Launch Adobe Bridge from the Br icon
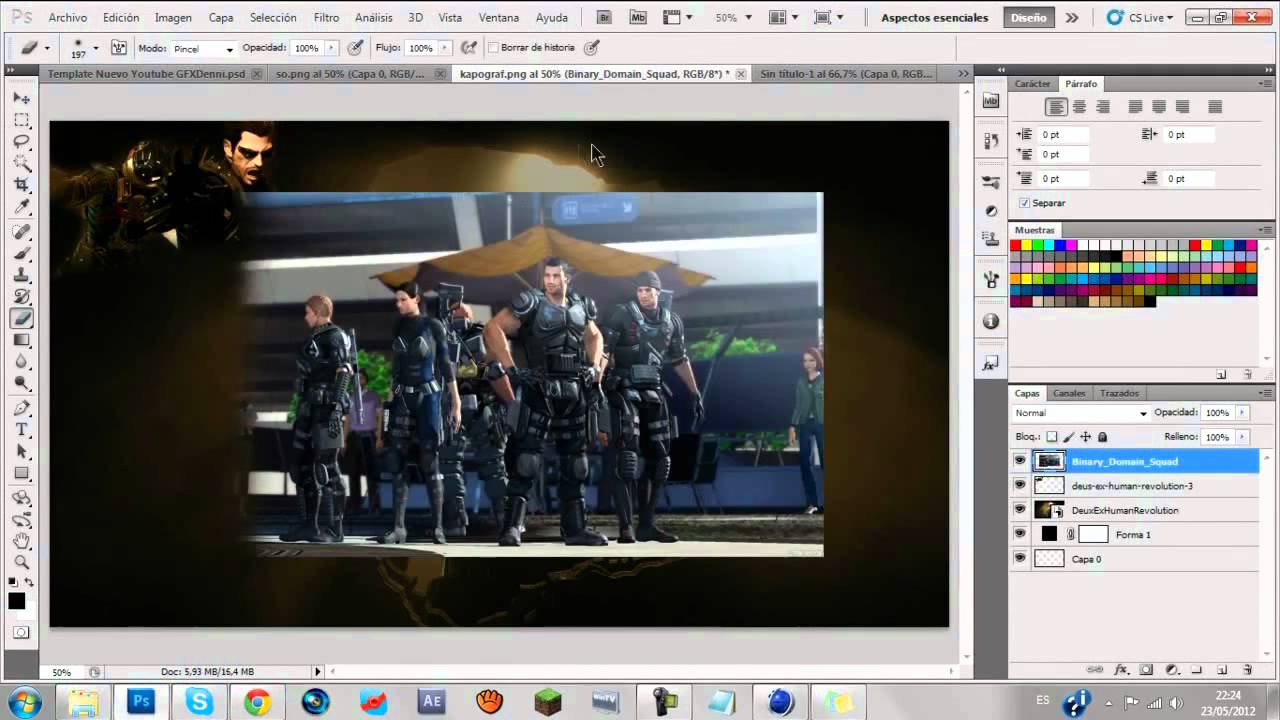Image resolution: width=1280 pixels, height=720 pixels. pos(604,17)
